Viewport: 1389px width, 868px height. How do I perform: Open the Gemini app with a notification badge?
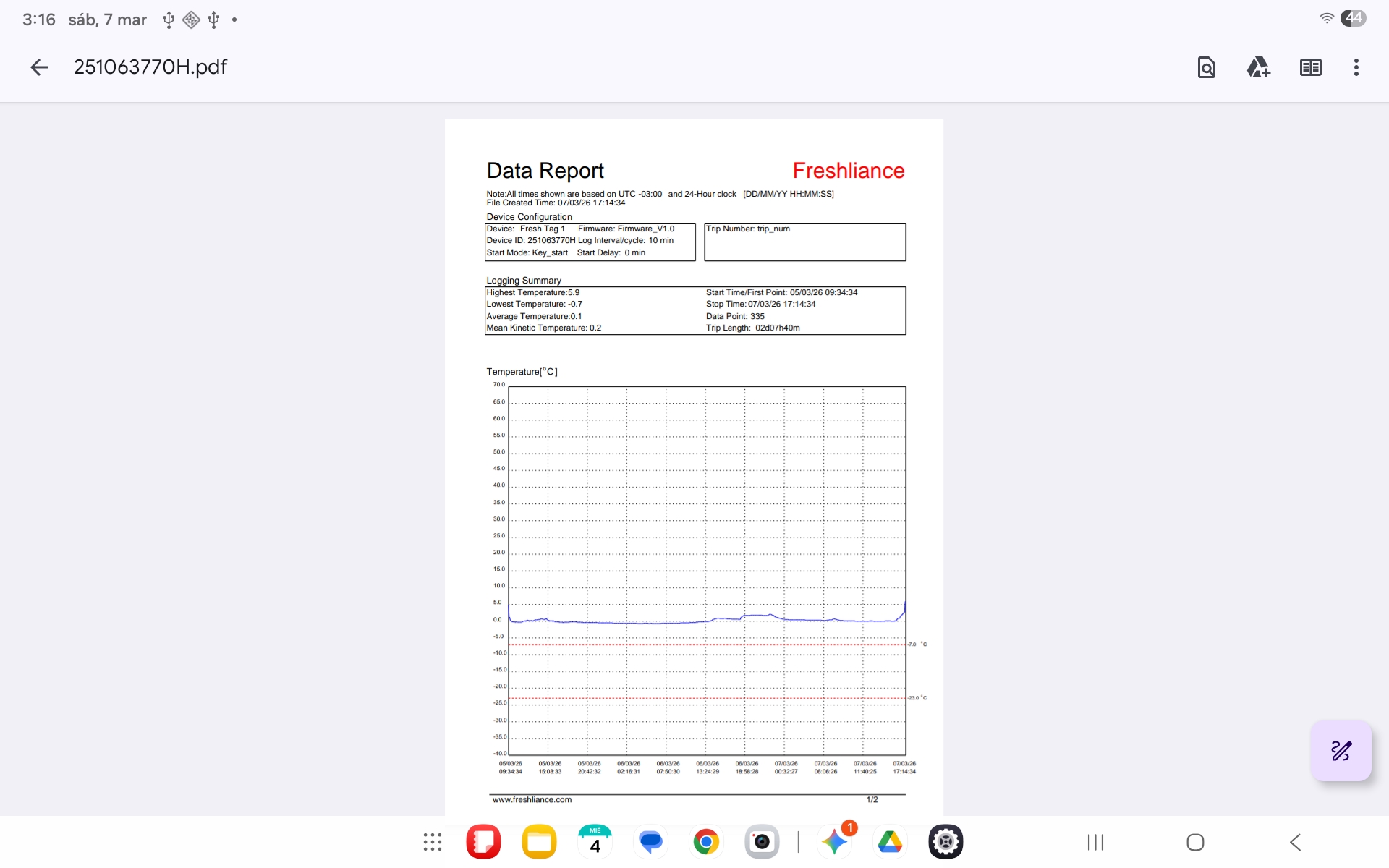point(834,842)
